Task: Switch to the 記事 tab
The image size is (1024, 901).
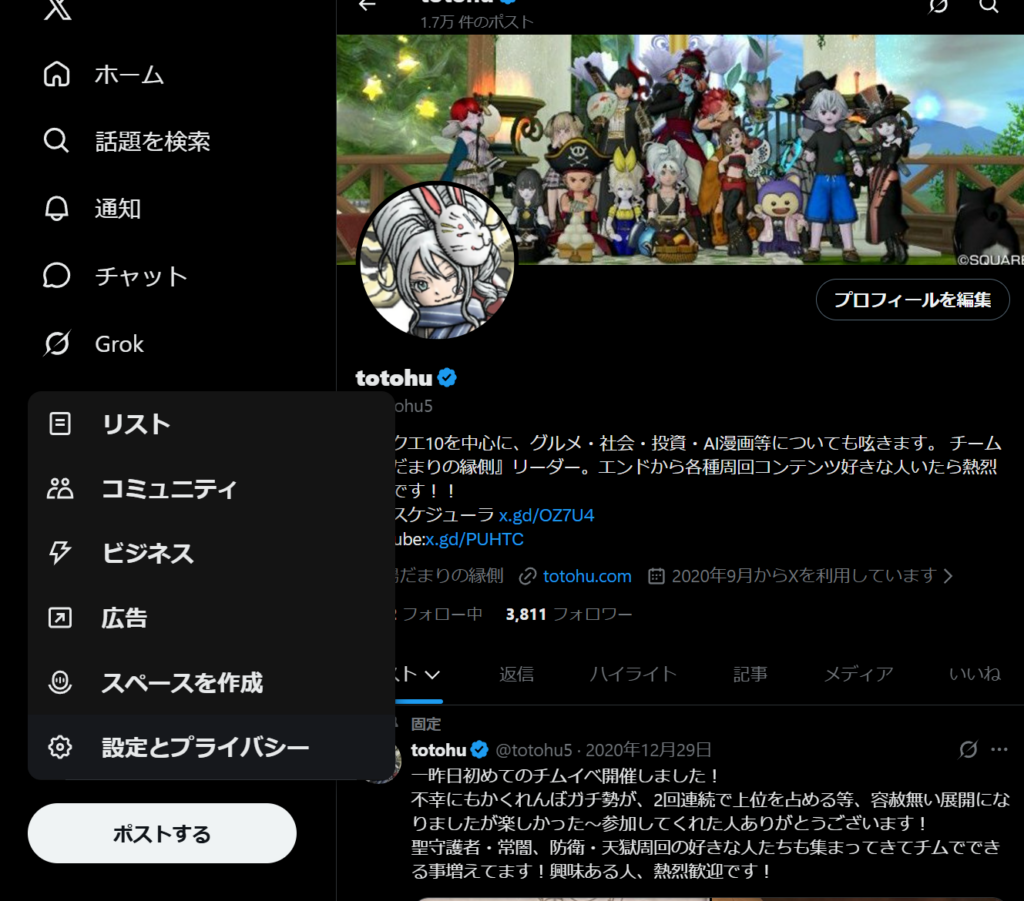Action: click(750, 674)
